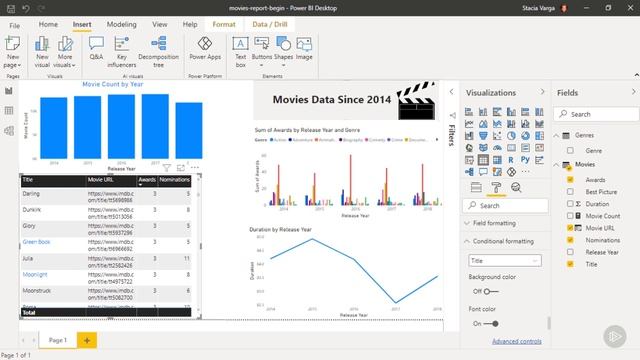
Task: Open More options ellipsis on table visual
Action: [195, 167]
